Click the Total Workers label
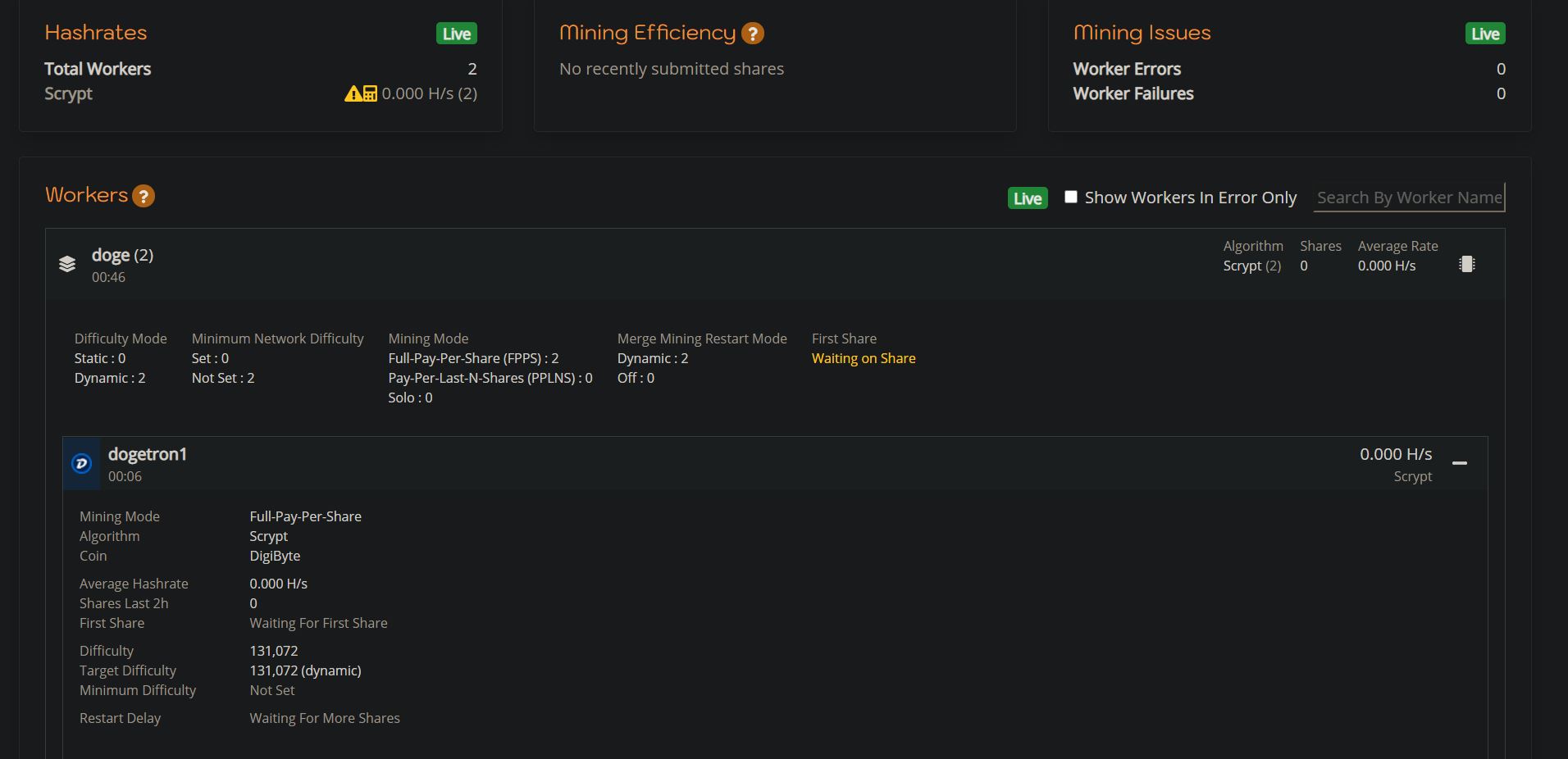The height and width of the screenshot is (759, 1568). pos(98,69)
